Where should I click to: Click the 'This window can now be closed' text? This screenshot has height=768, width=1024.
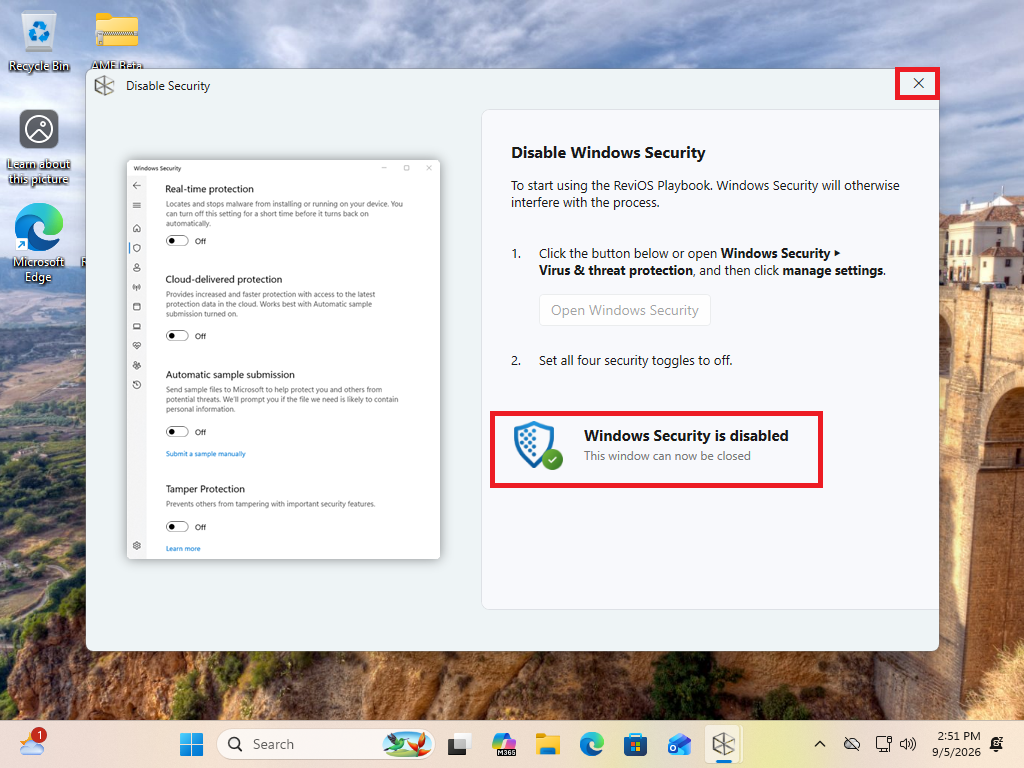(667, 456)
